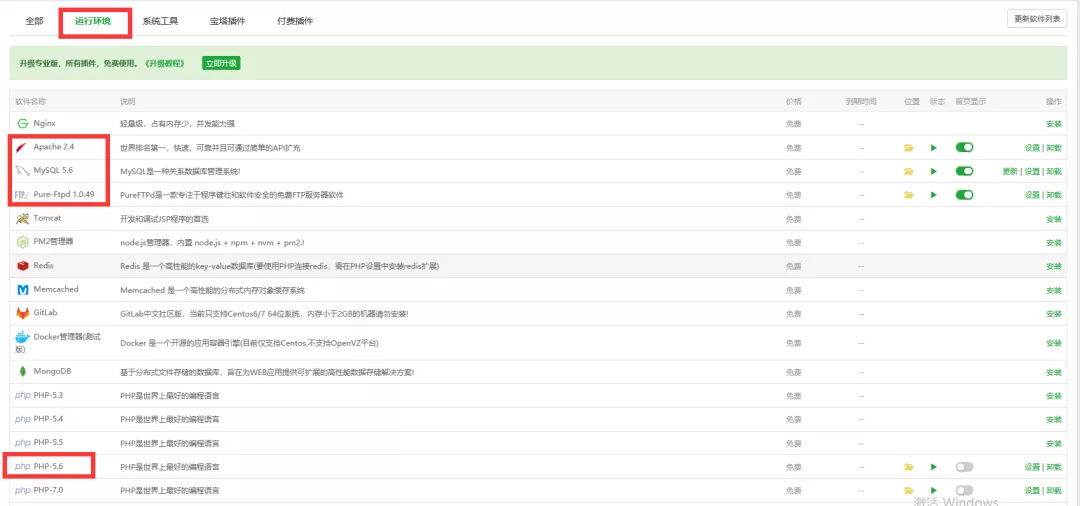This screenshot has height=506, width=1080.
Task: Click the Docker whale icon
Action: pos(23,337)
